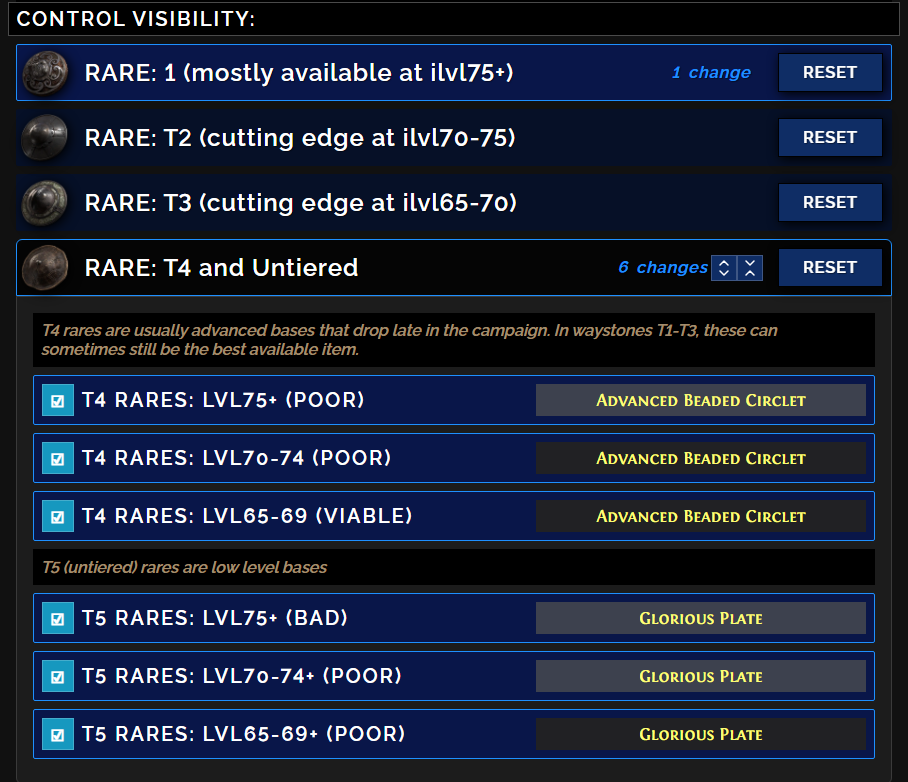Click the shield icon beside RARE: 1
This screenshot has width=908, height=782.
45,72
